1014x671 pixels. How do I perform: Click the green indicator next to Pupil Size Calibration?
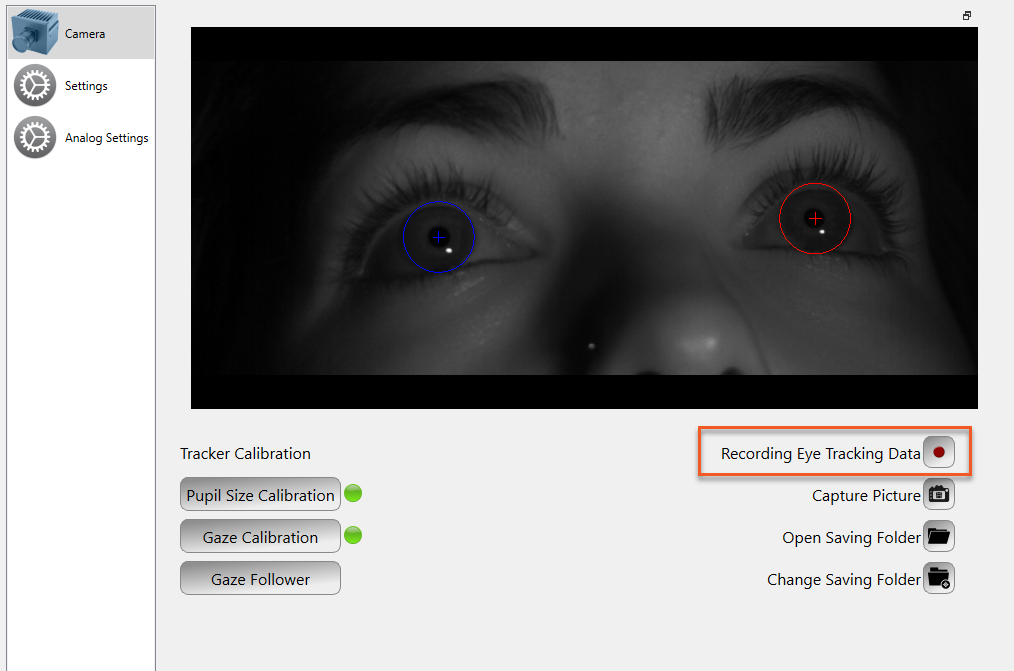tap(353, 493)
